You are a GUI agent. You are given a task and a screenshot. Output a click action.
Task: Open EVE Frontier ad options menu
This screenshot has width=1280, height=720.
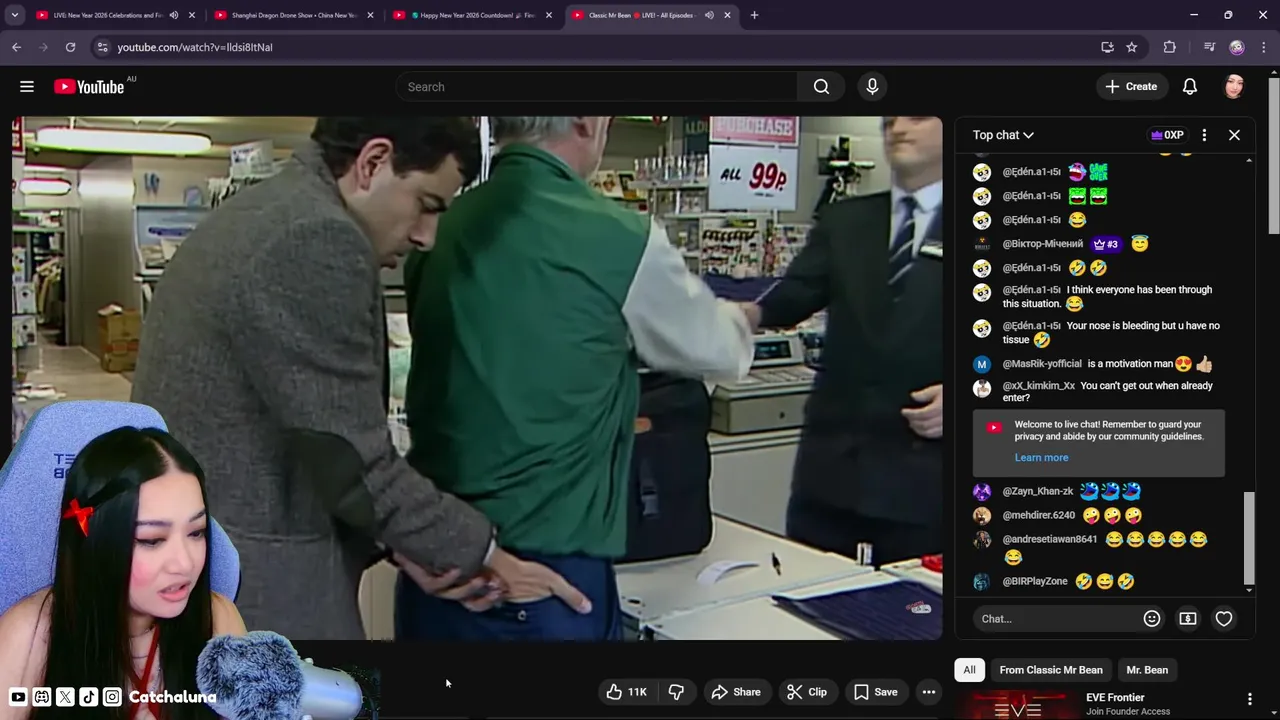pyautogui.click(x=1249, y=699)
